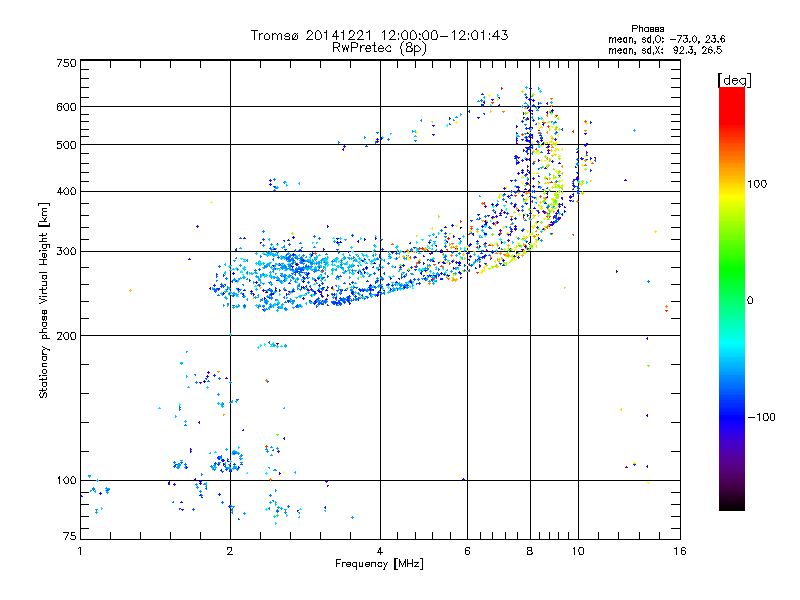Click the y-axis '200' tick label
This screenshot has height=600, width=800.
click(66, 336)
